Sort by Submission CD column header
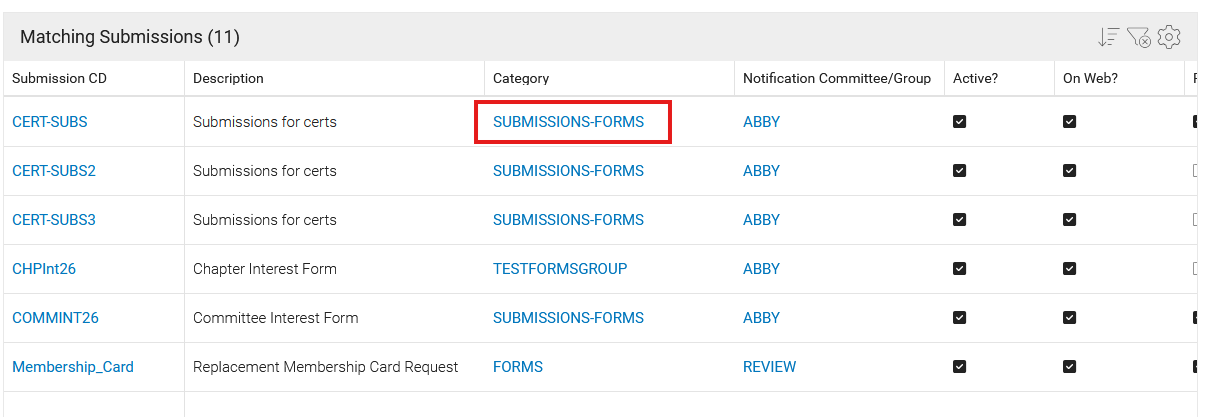Image resolution: width=1206 pixels, height=417 pixels. point(59,78)
